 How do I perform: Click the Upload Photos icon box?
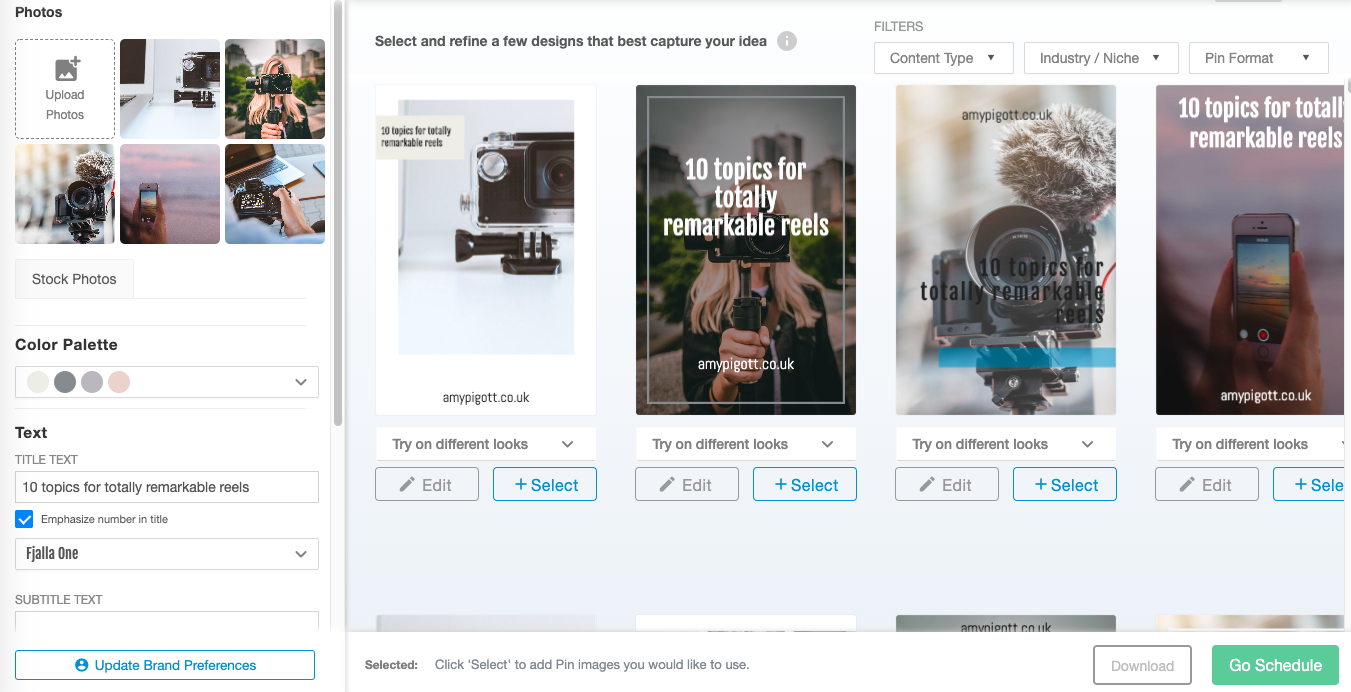point(65,89)
